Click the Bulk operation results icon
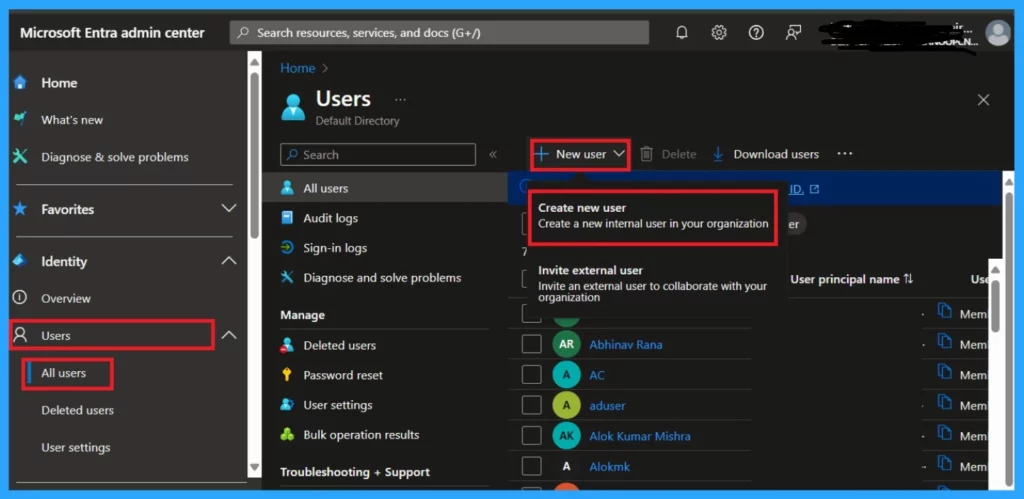 point(287,434)
